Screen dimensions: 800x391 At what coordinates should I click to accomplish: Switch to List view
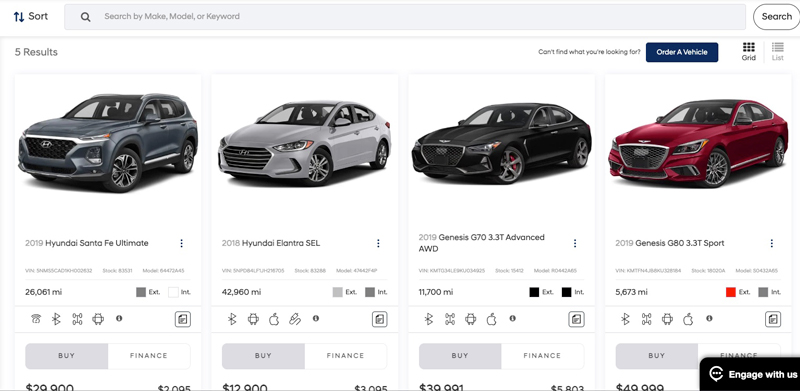click(x=778, y=52)
